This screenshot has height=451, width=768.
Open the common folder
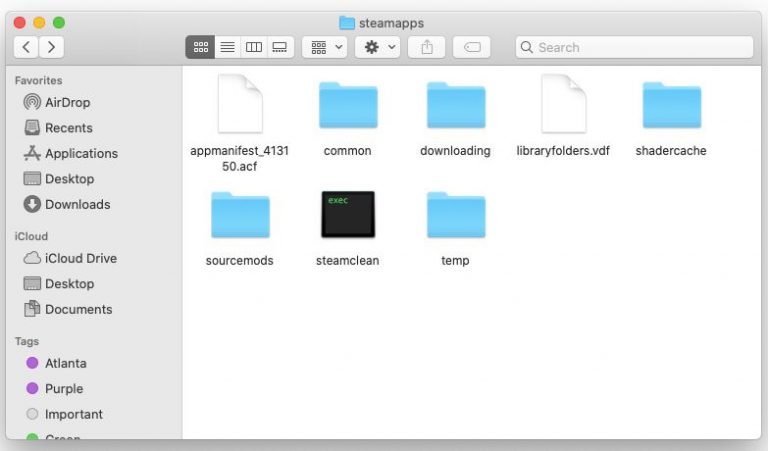click(x=347, y=106)
